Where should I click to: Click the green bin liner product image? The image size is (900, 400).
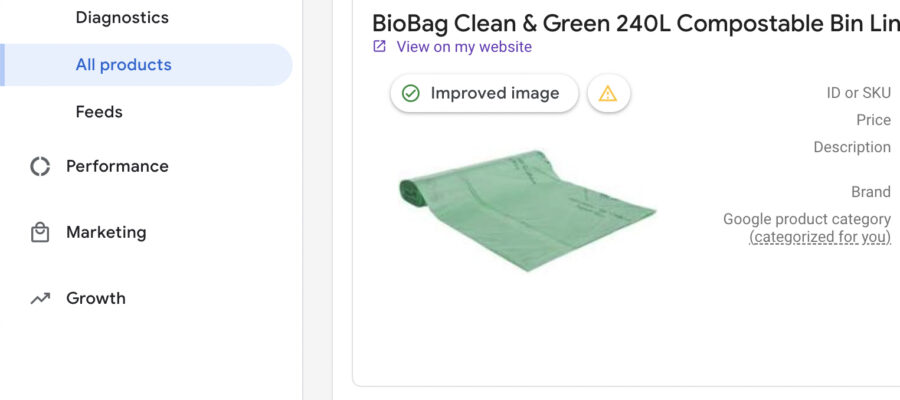point(527,208)
